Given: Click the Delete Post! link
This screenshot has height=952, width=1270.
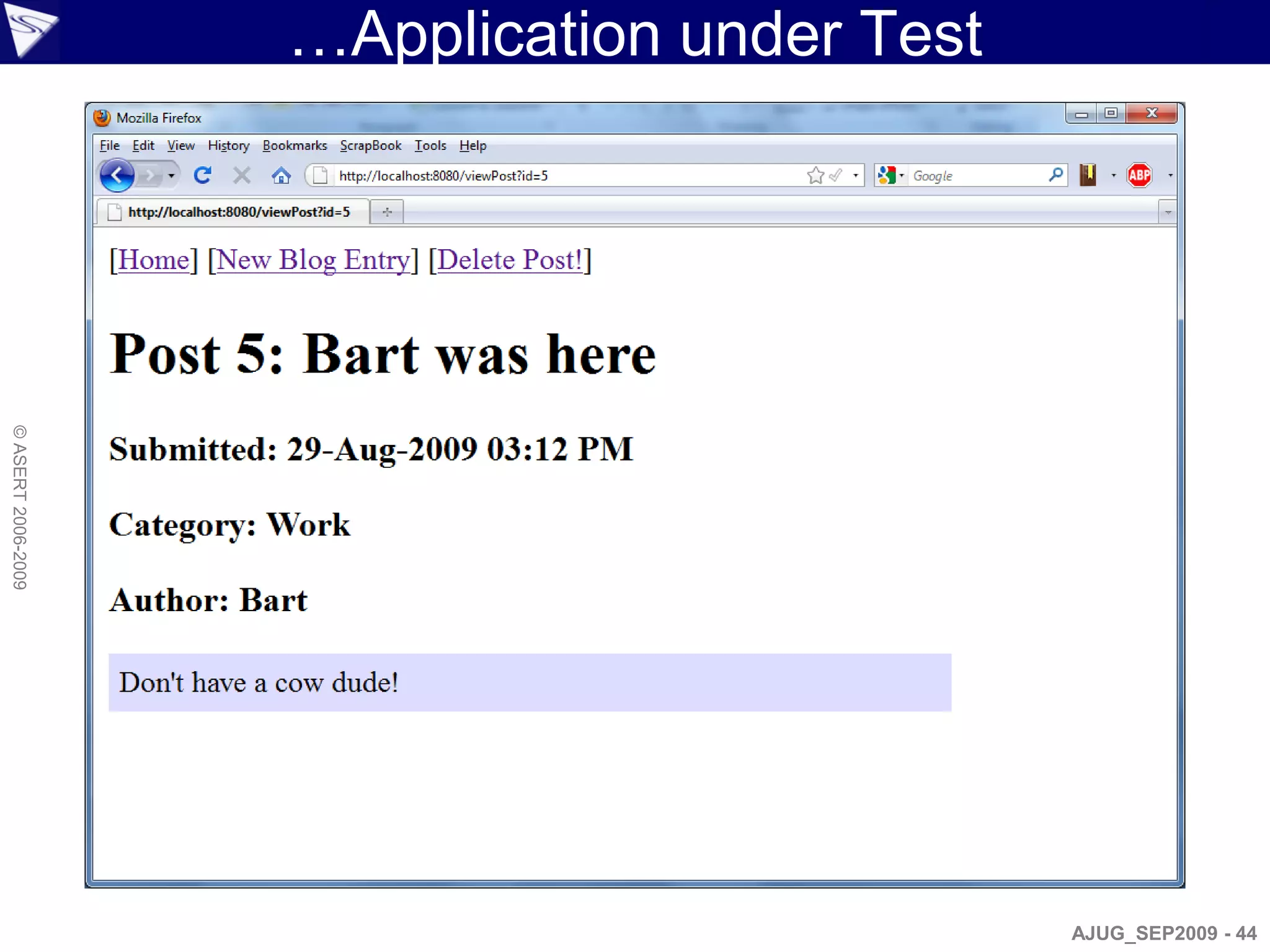Looking at the screenshot, I should pos(510,260).
